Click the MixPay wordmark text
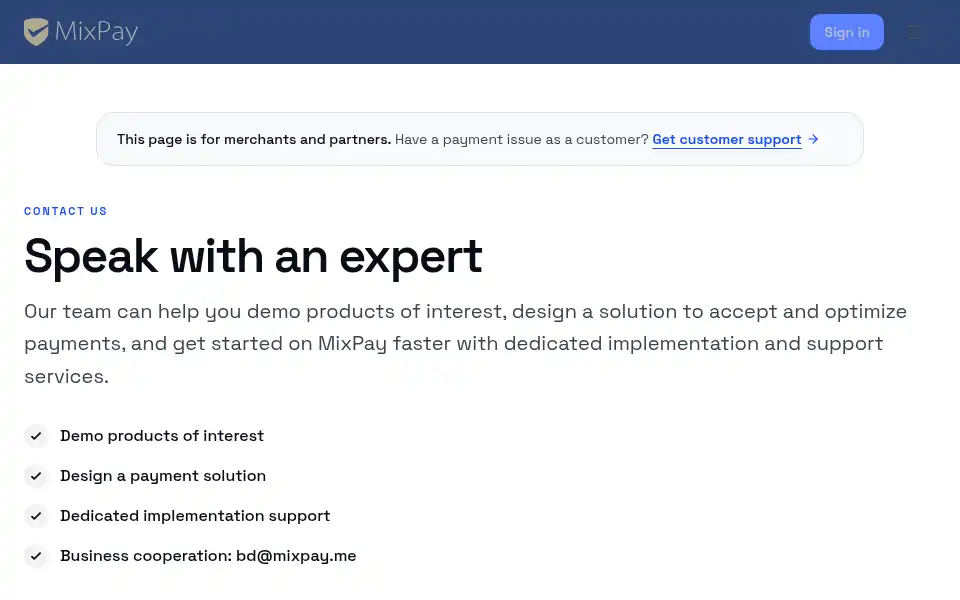The width and height of the screenshot is (960, 600). 97,32
